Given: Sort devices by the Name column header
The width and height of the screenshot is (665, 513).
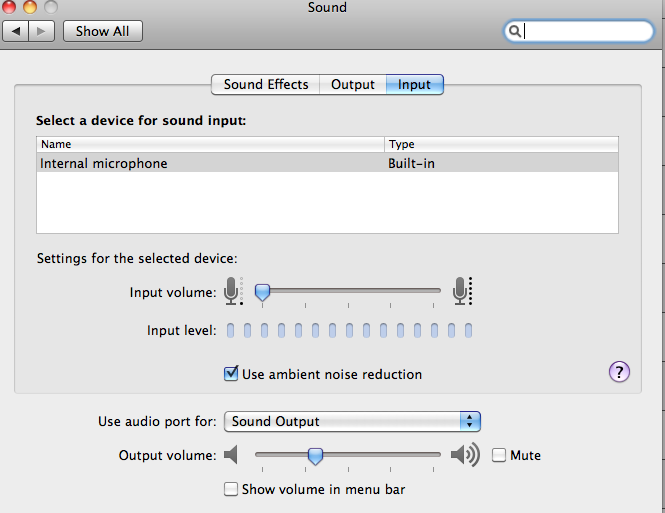Looking at the screenshot, I should [210, 144].
